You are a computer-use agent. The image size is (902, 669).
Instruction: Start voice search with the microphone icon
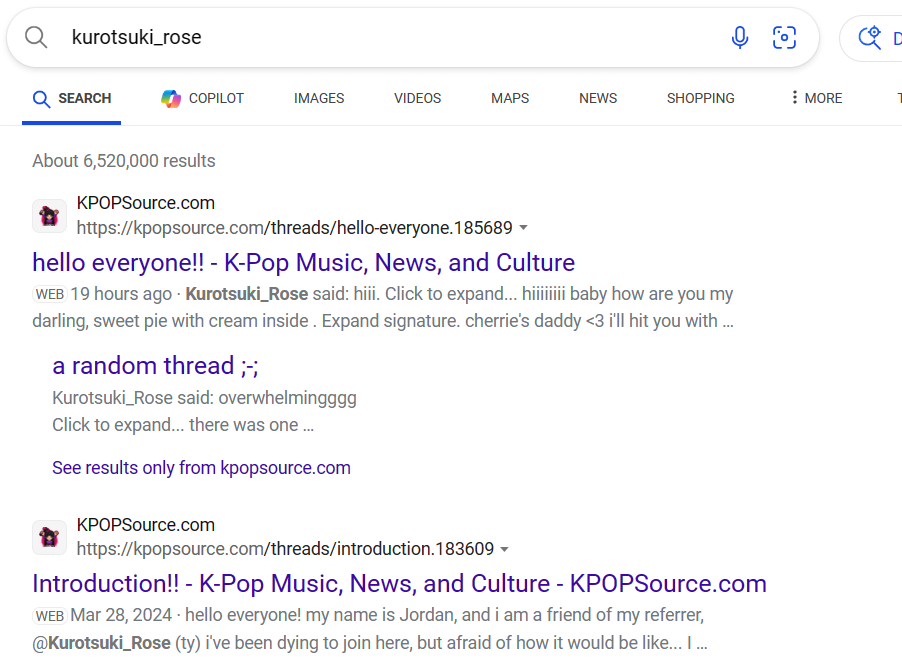[740, 37]
